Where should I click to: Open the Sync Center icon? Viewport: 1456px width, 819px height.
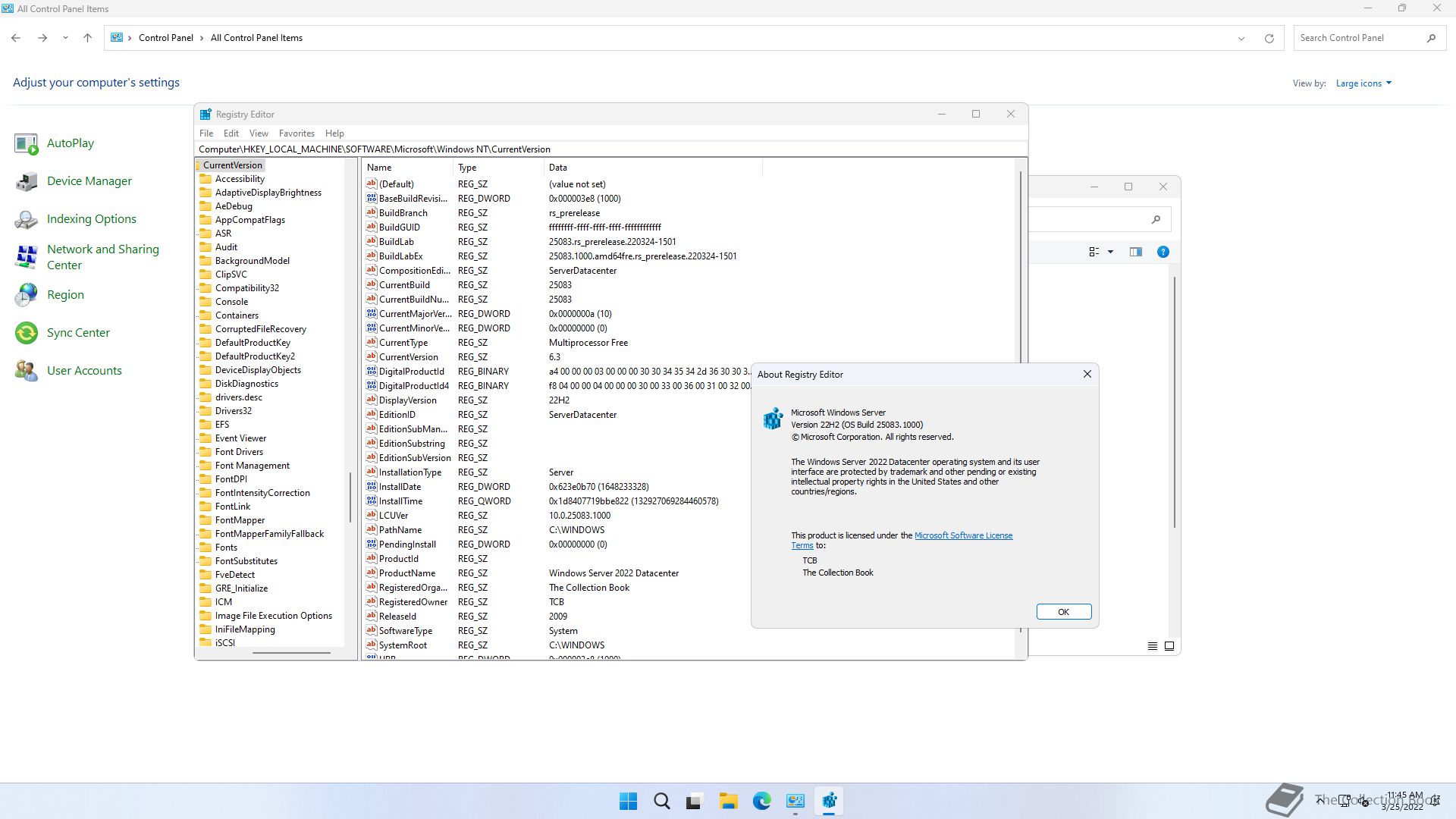tap(27, 333)
